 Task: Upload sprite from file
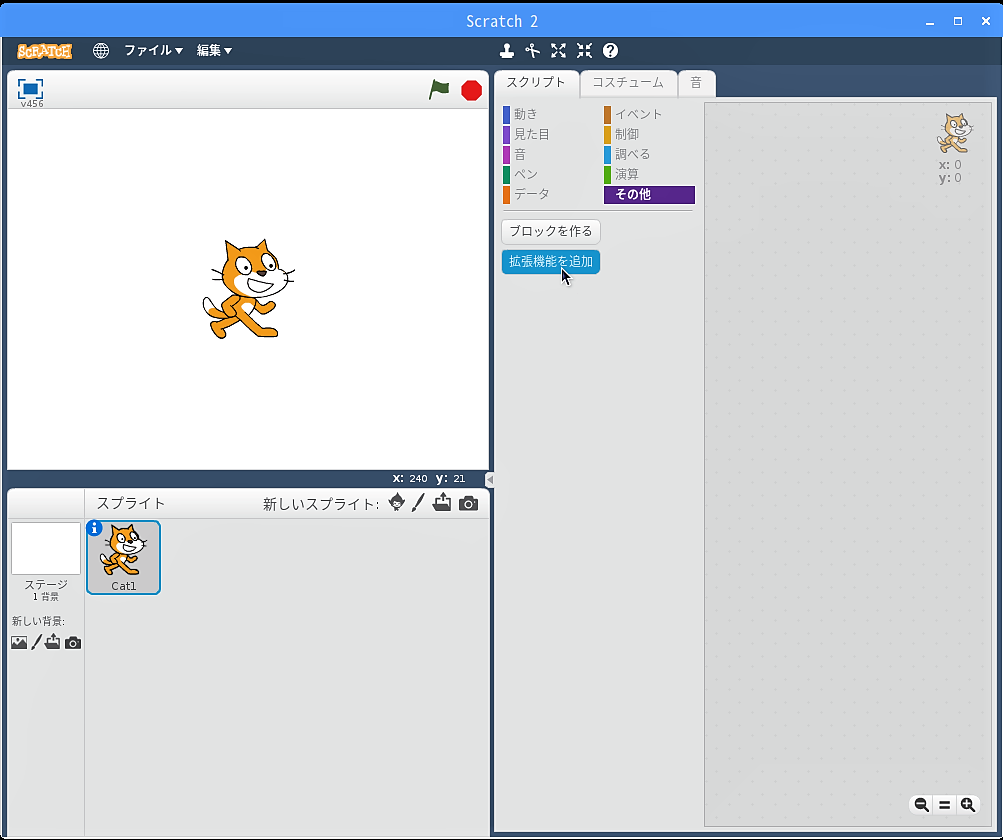tap(442, 503)
